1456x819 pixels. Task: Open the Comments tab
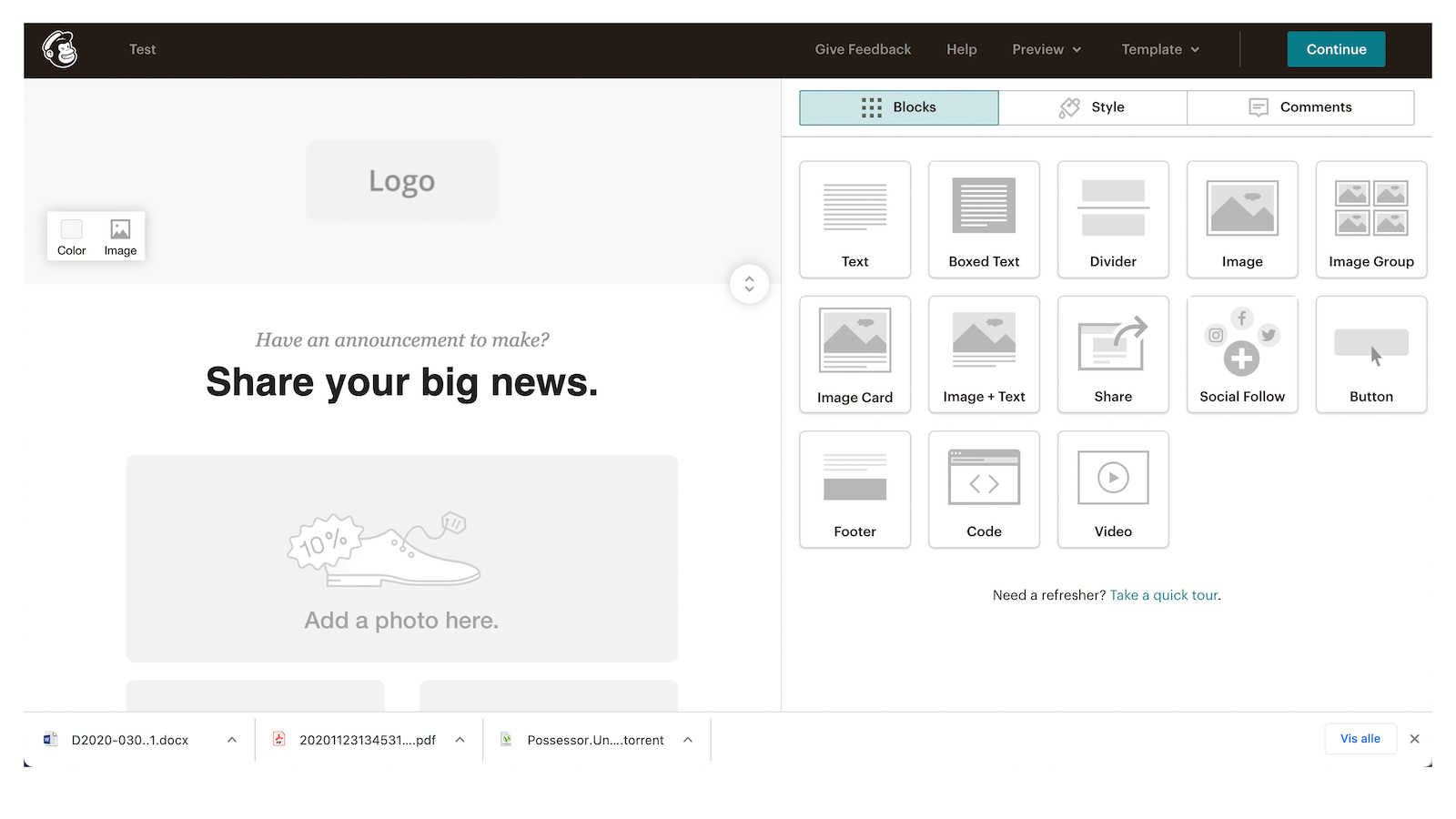(1300, 106)
